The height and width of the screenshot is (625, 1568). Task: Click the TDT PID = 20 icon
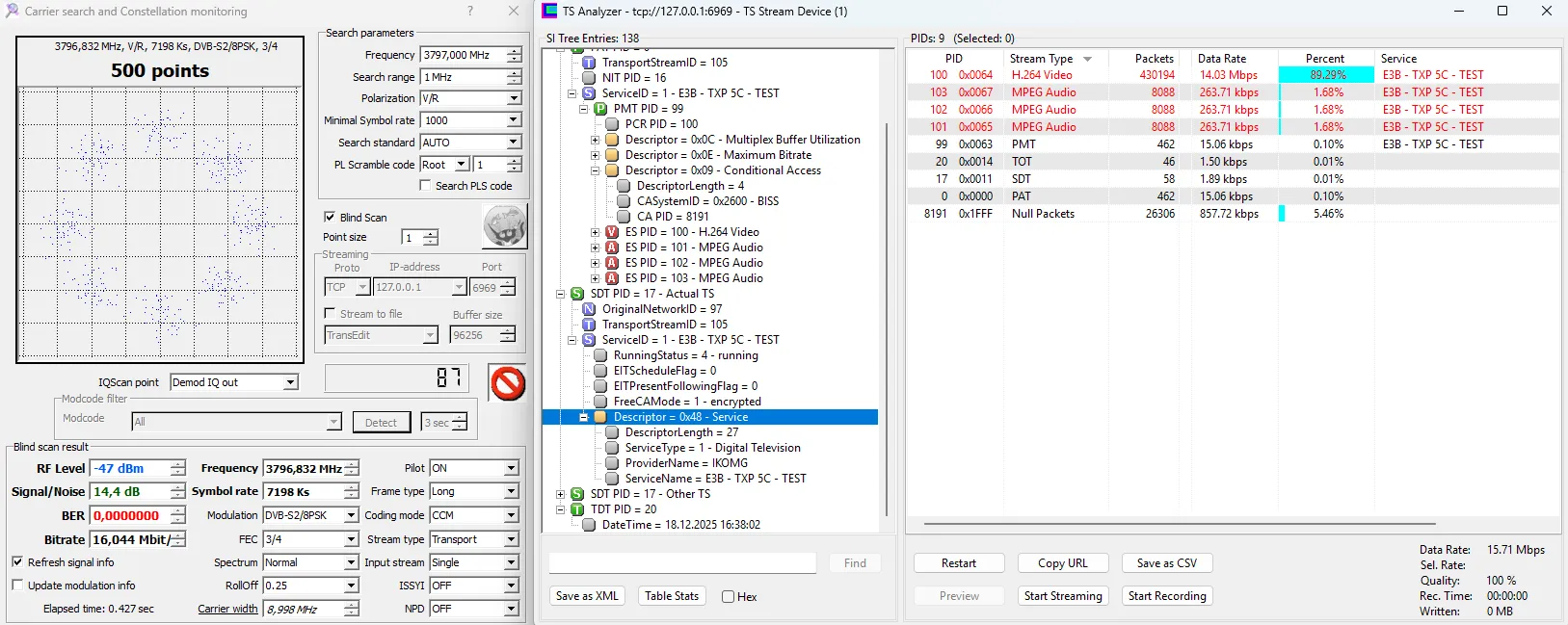577,509
